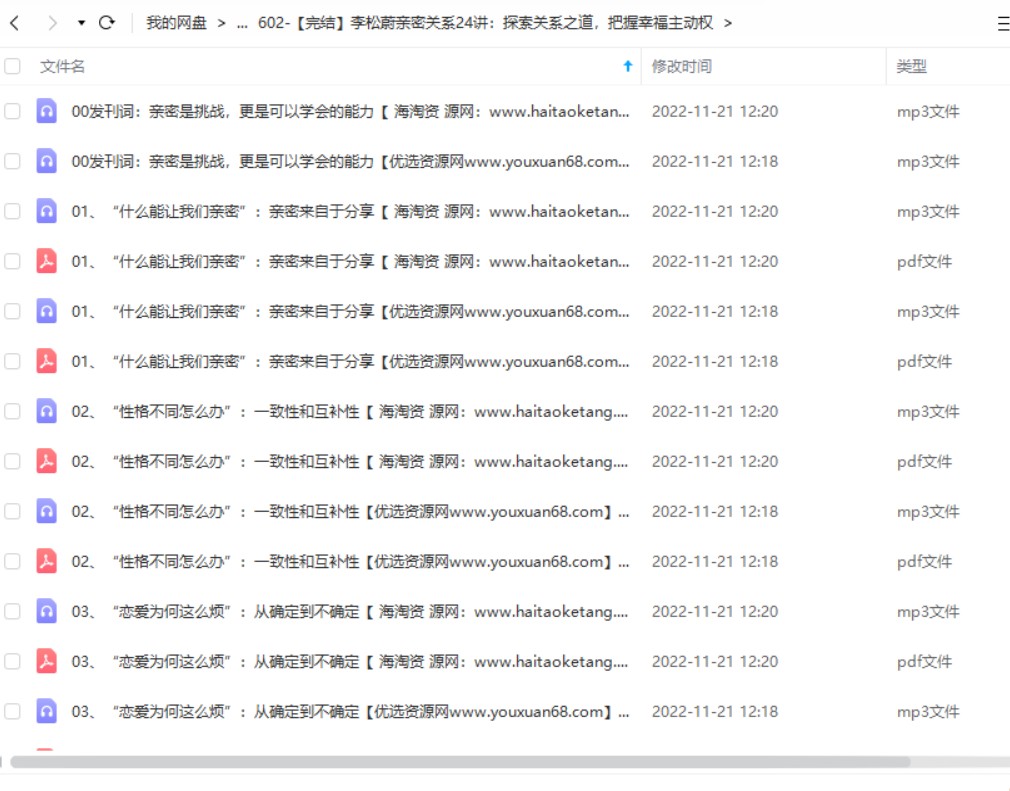Open 02 性格不同怎么办 youxuan68 mp3 file name

coord(350,511)
